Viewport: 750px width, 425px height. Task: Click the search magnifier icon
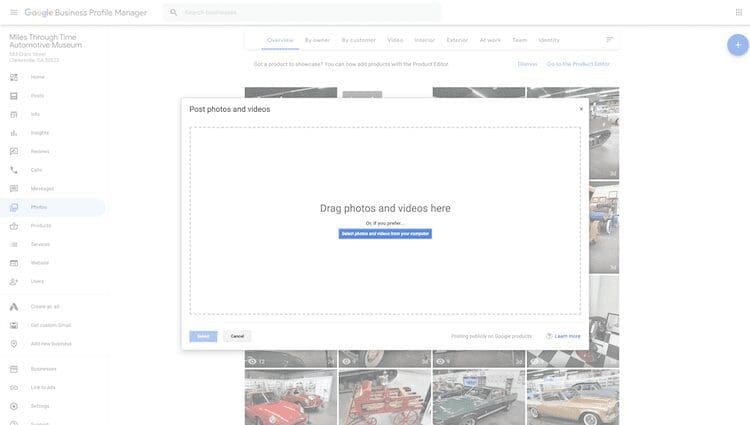[x=174, y=12]
